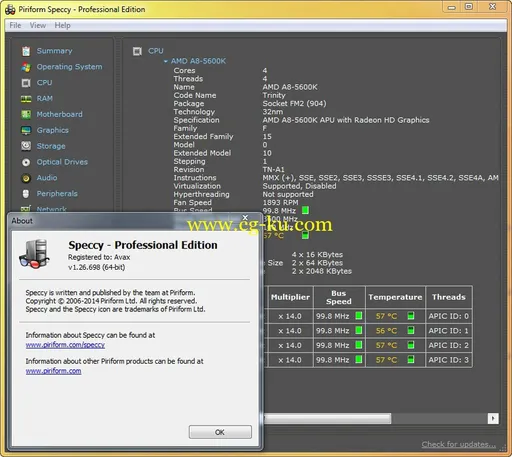Click version text 'v1.26.698 (64-bit)'
The image size is (512, 457).
pos(97,267)
